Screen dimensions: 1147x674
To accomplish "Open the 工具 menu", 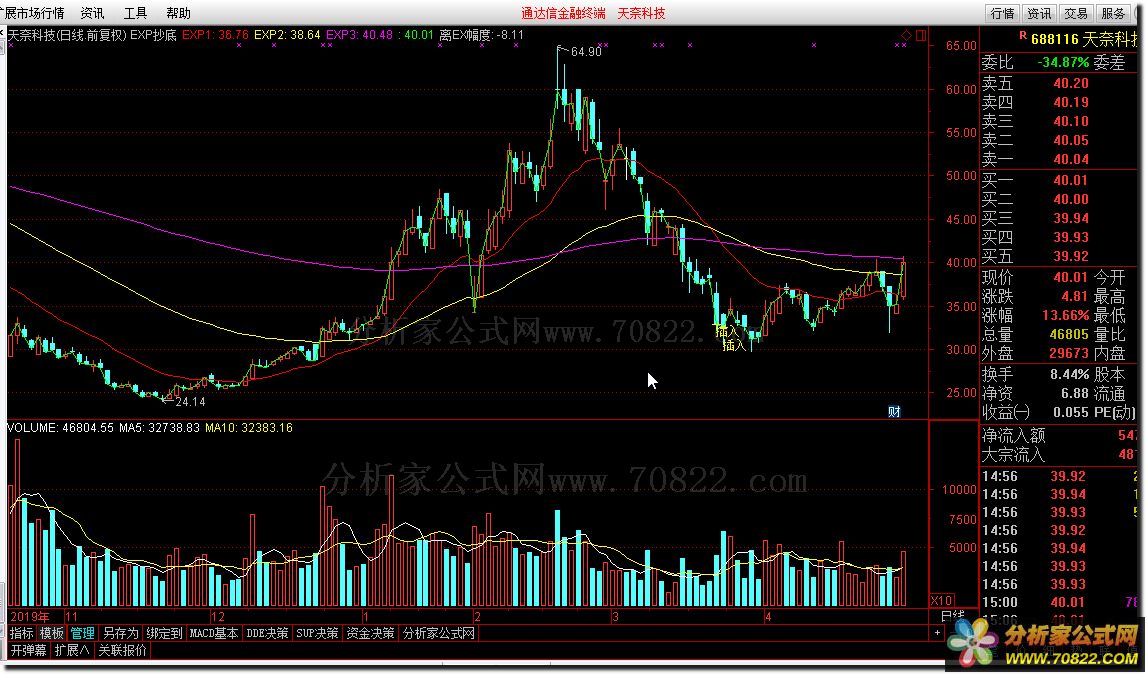I will coord(135,13).
